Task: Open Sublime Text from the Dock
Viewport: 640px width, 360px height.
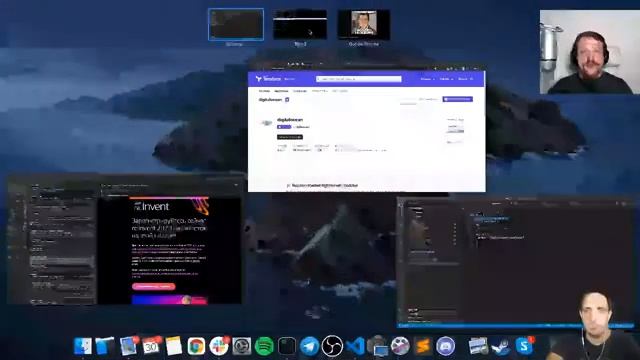Action: (x=423, y=346)
